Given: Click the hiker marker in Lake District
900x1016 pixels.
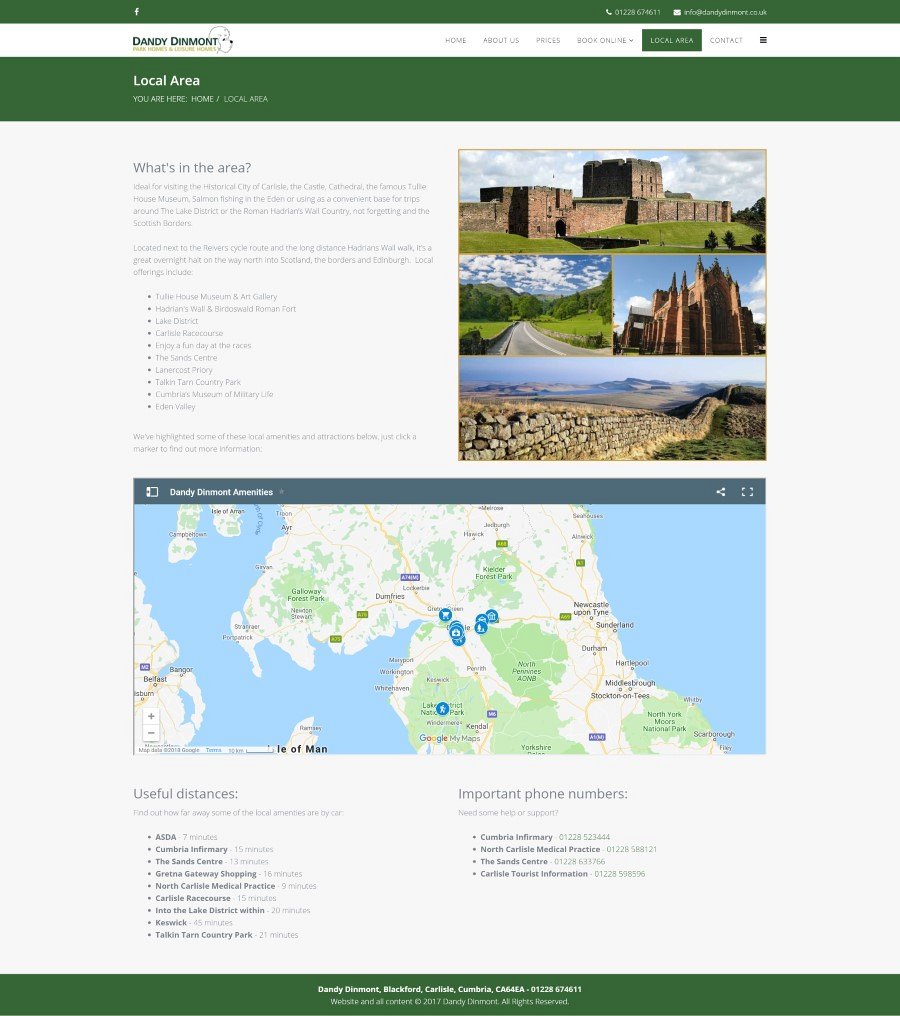Looking at the screenshot, I should tap(442, 708).
